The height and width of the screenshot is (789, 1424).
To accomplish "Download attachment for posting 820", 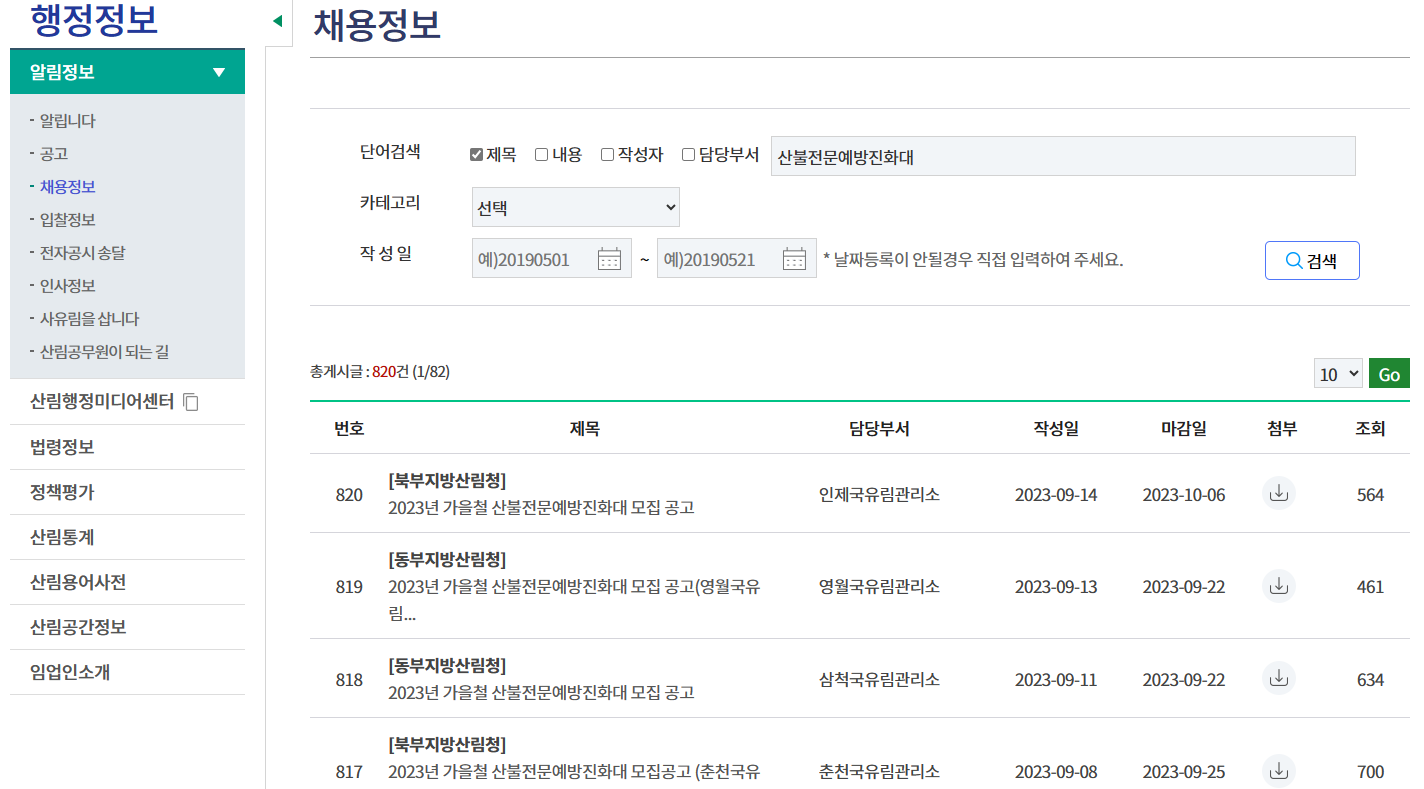I will [1278, 494].
